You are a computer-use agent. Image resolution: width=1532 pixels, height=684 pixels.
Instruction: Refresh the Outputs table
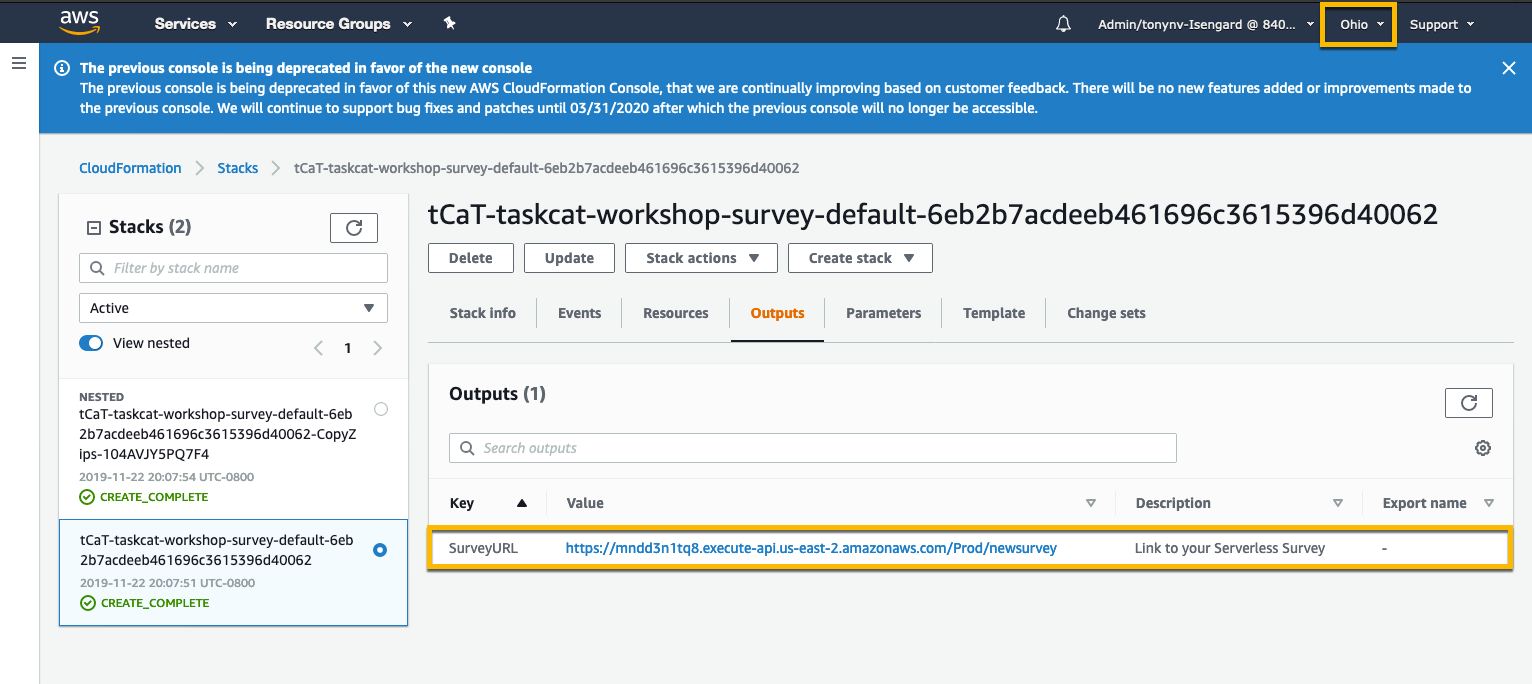(1469, 403)
